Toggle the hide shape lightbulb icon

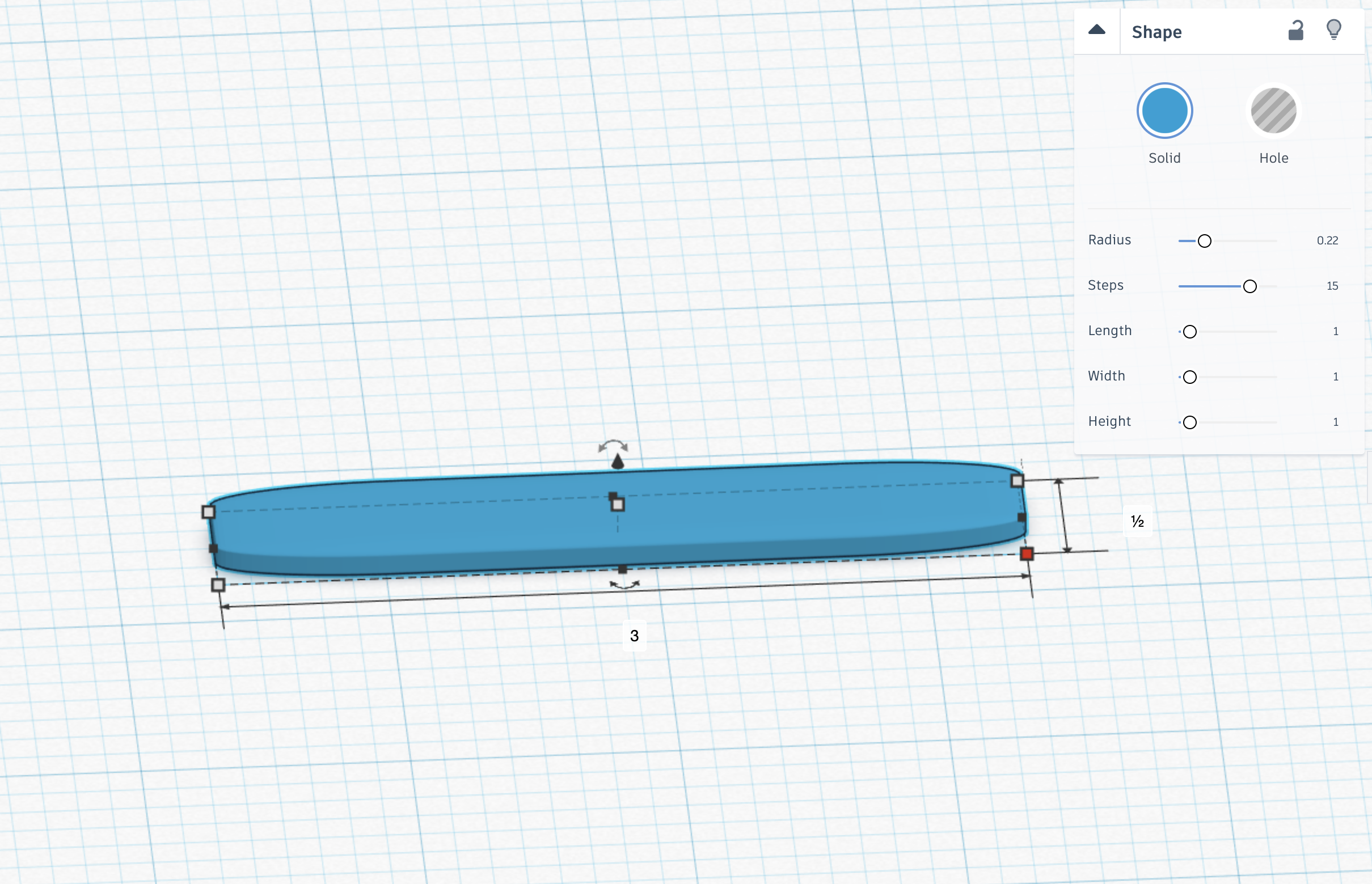pyautogui.click(x=1334, y=30)
